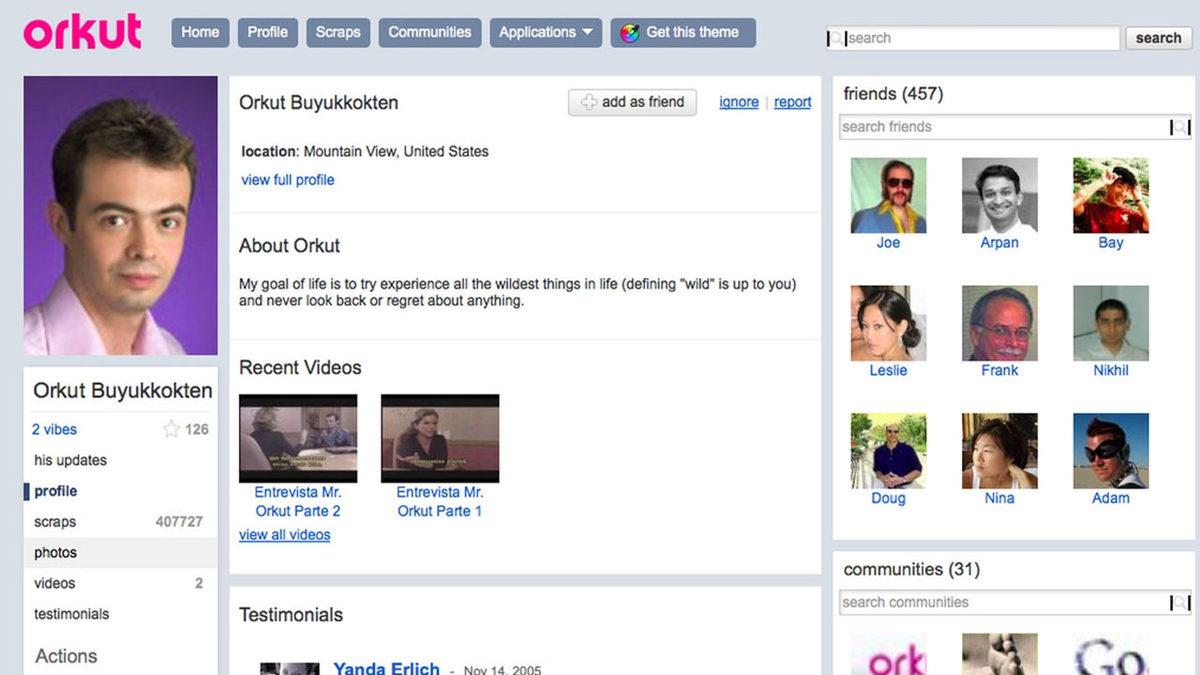Viewport: 1200px width, 675px height.
Task: Click the Orkut logo
Action: point(82,31)
